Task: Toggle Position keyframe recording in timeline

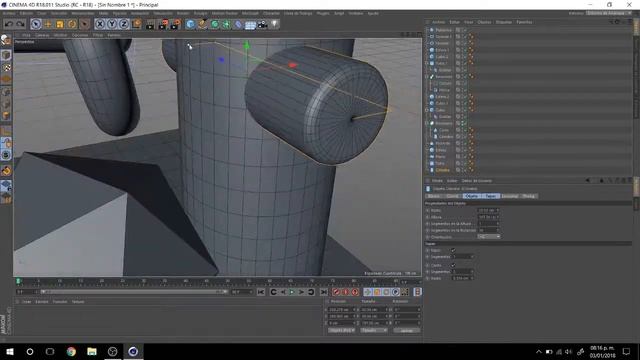Action: (367, 292)
